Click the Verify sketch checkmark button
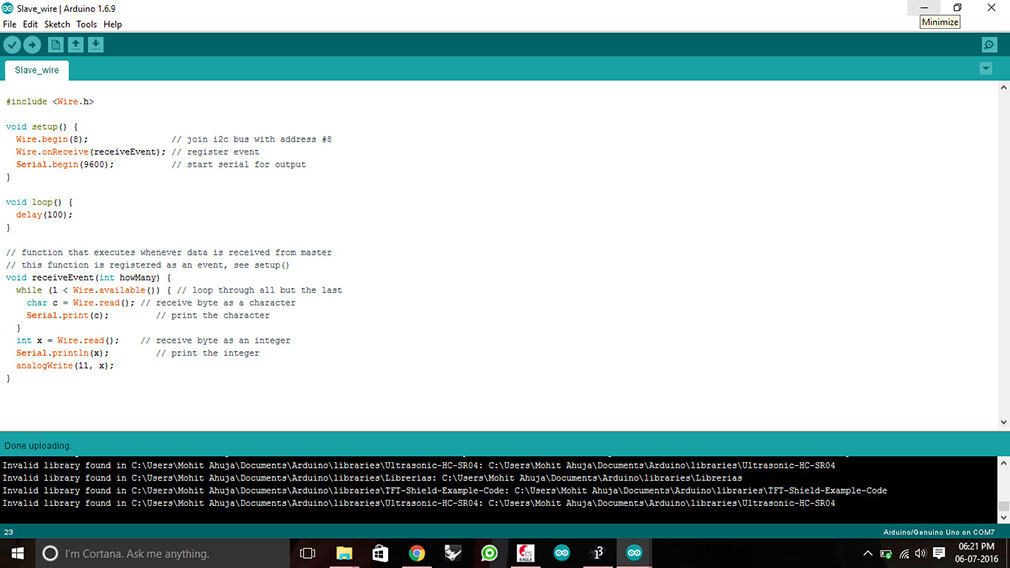This screenshot has width=1010, height=568. 12,44
